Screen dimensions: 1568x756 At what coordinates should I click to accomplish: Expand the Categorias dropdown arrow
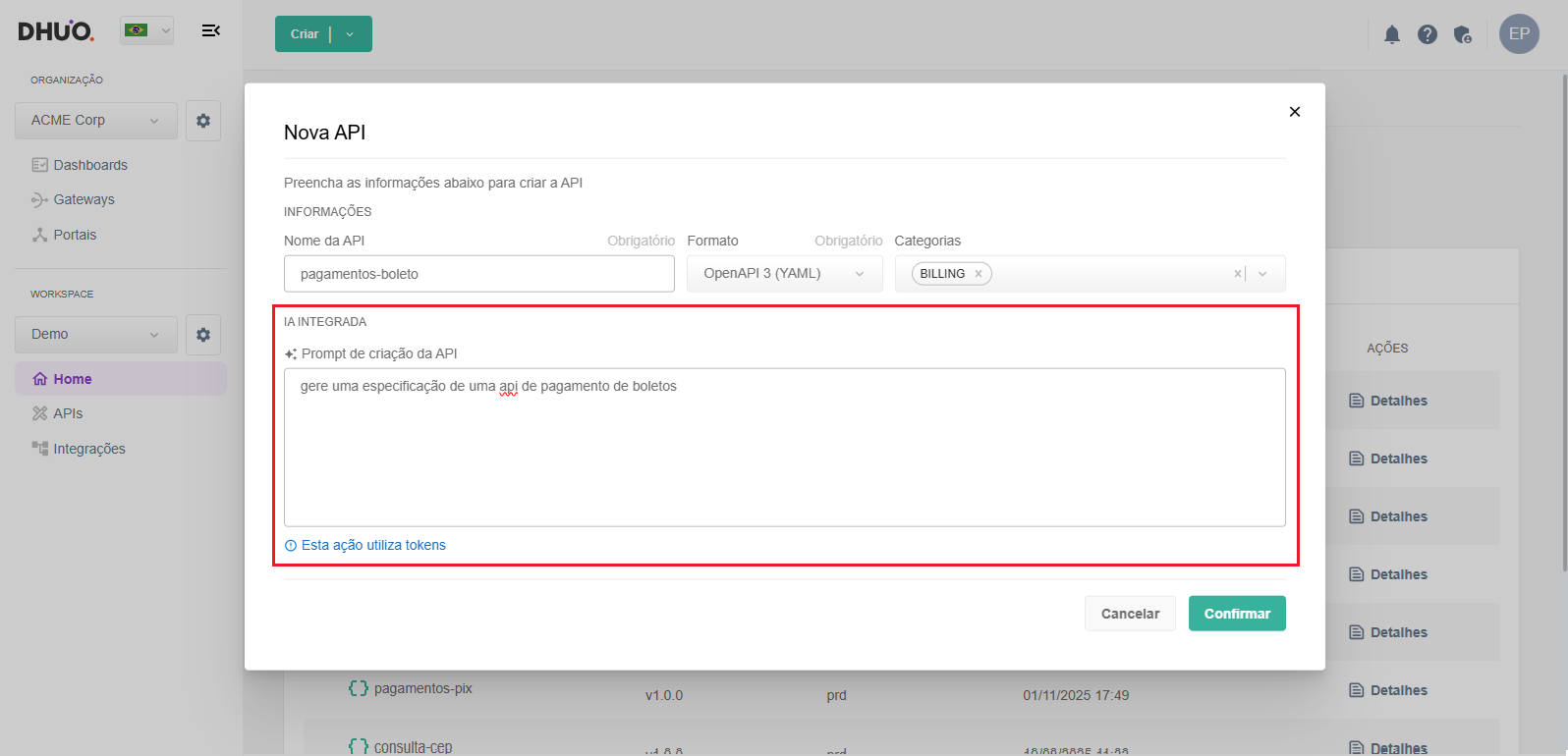point(1263,274)
